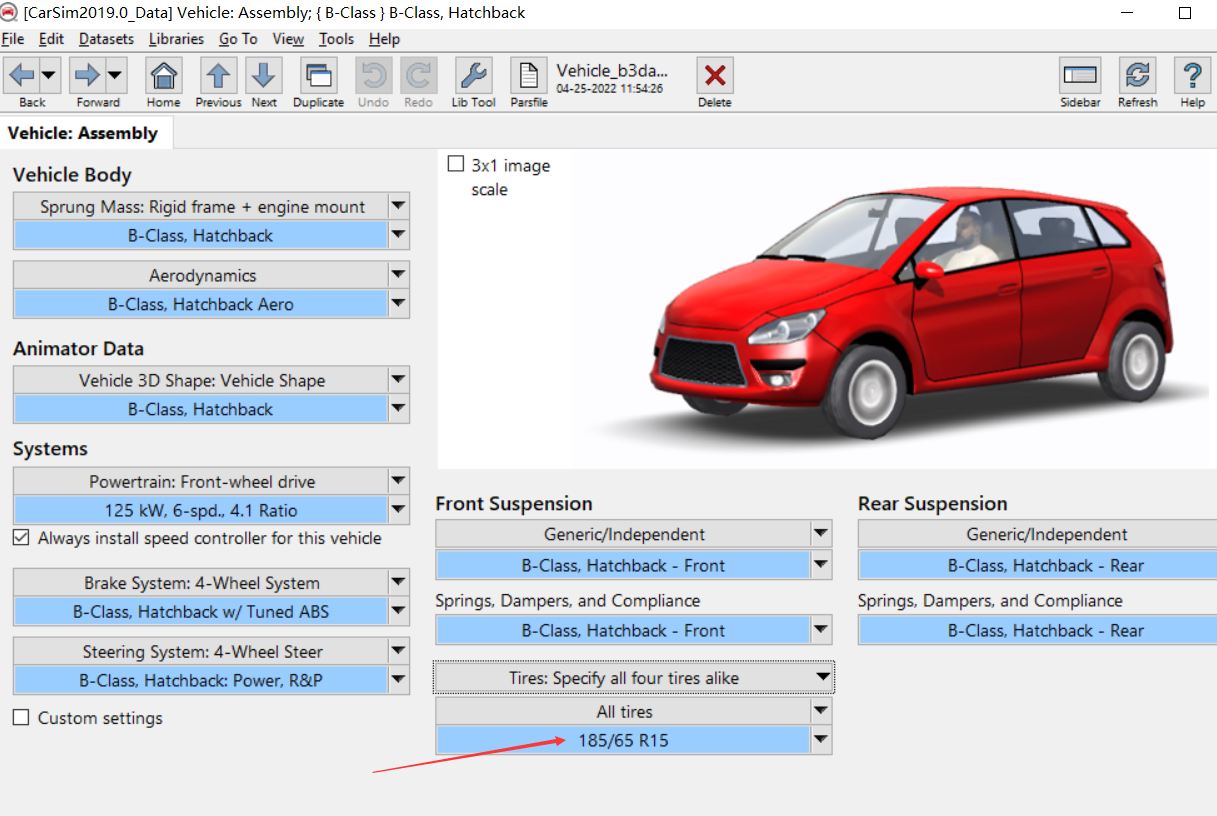Screen dimensions: 1217x816
Task: Click the Vehicle_b3da... dataset name field
Action: coord(612,71)
